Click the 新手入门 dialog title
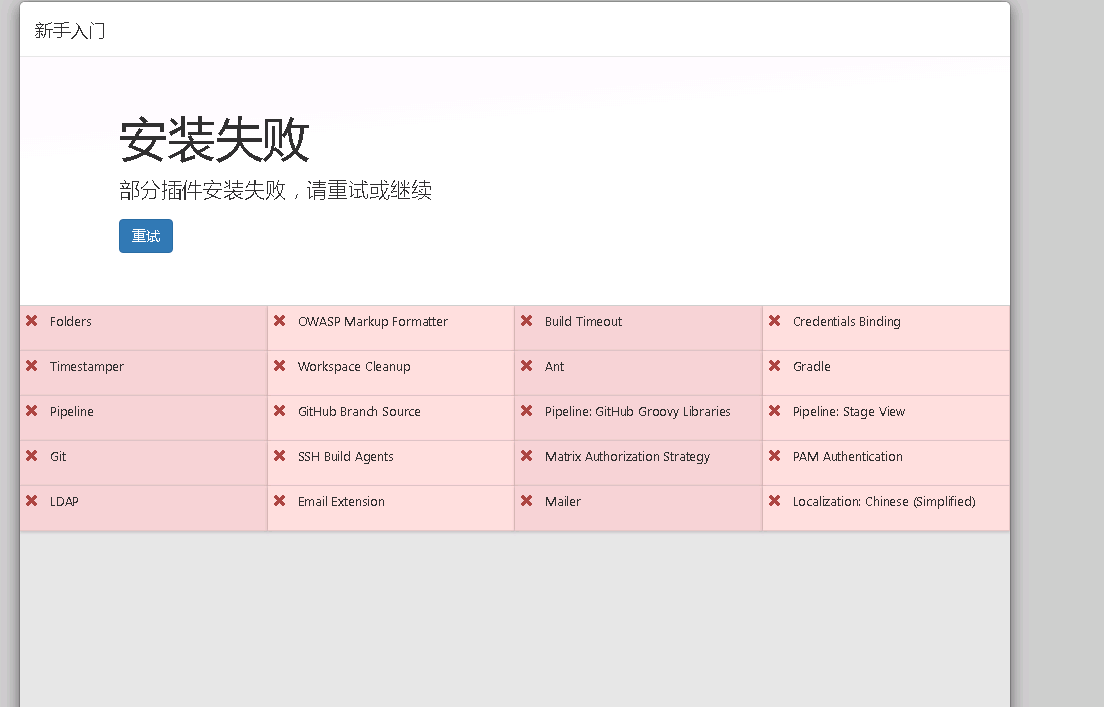The image size is (1104, 707). pos(70,31)
